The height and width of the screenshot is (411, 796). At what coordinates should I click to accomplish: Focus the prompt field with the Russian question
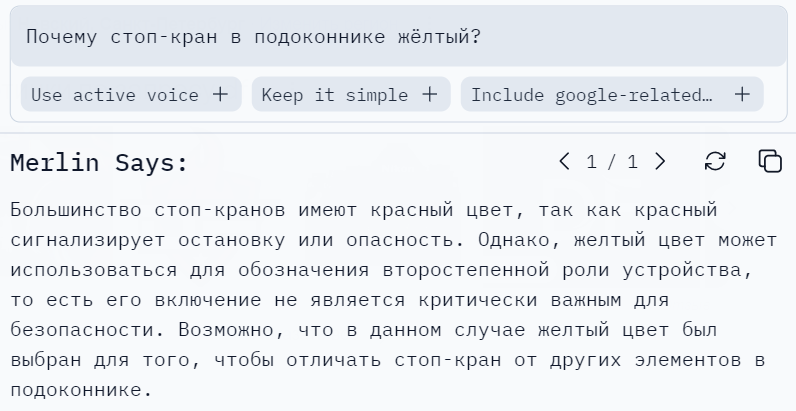tap(398, 38)
